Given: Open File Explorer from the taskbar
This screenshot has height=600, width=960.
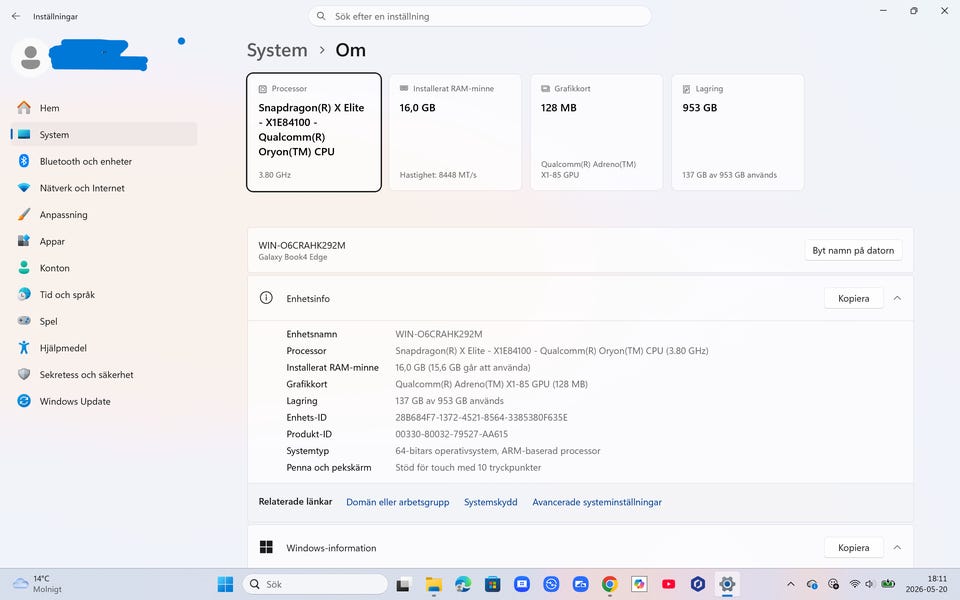Looking at the screenshot, I should pyautogui.click(x=433, y=584).
